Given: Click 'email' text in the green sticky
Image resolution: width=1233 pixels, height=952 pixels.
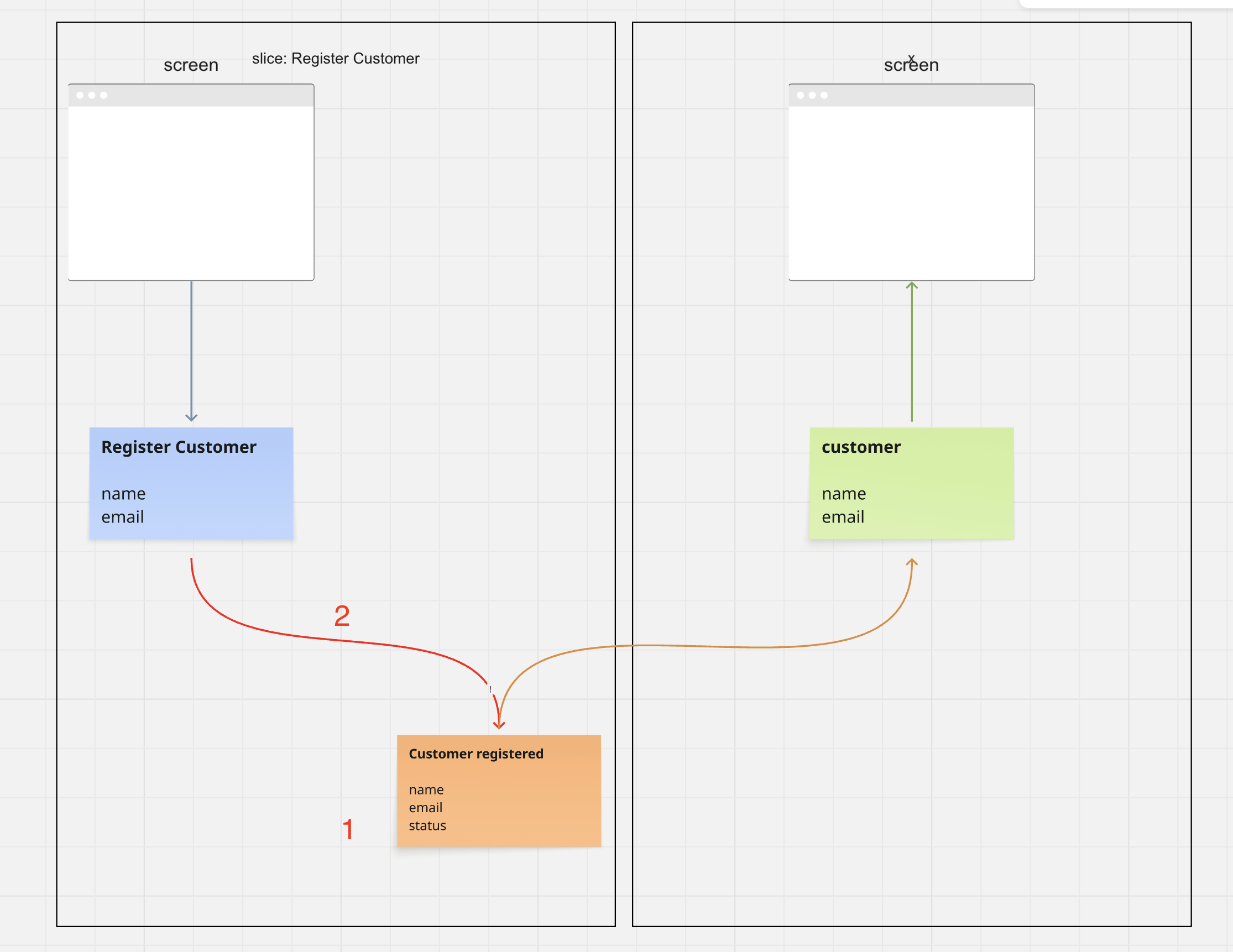Looking at the screenshot, I should pyautogui.click(x=843, y=517).
